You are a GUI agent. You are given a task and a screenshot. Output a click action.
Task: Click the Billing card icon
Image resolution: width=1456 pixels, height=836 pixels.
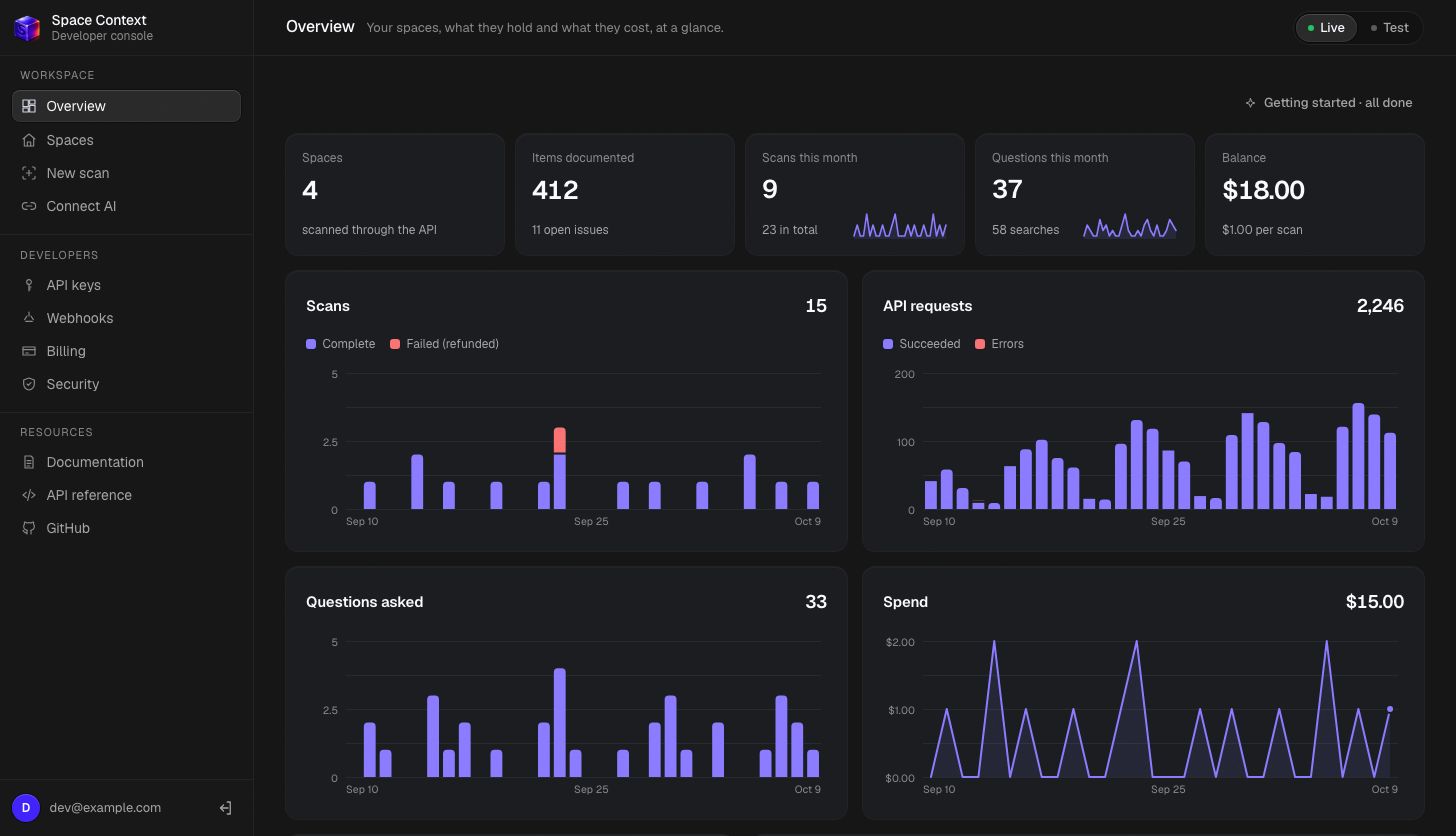point(29,351)
